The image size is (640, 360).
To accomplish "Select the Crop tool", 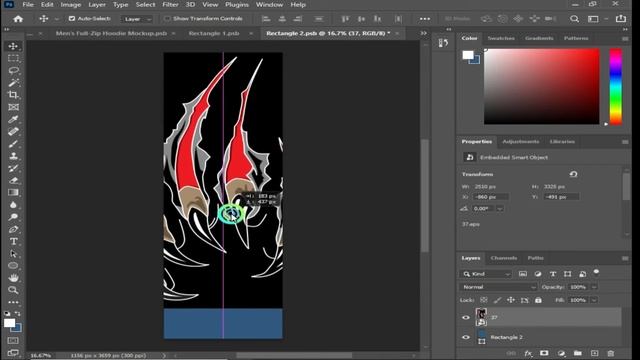I will (13, 95).
